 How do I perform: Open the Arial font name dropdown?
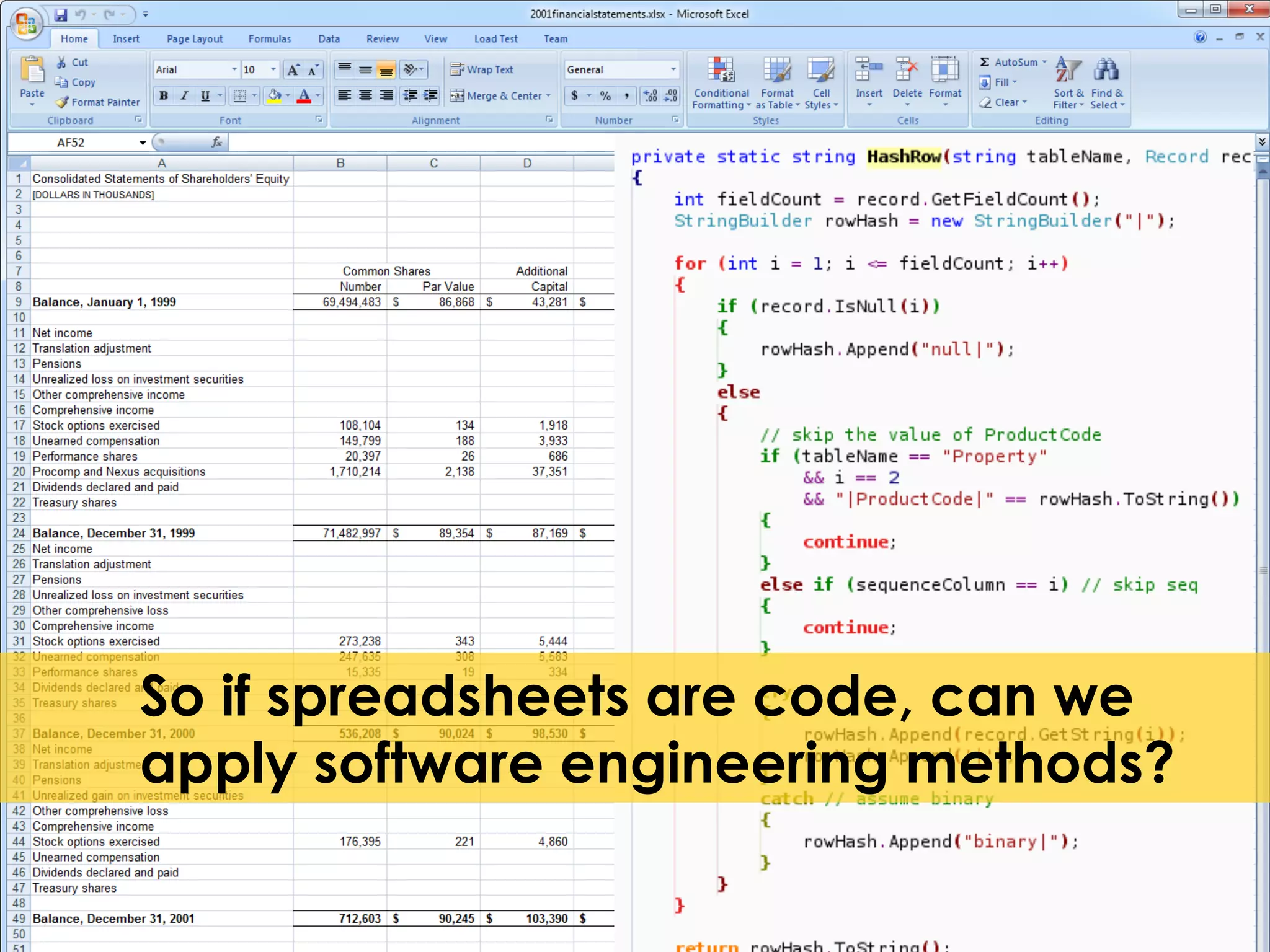pos(234,69)
